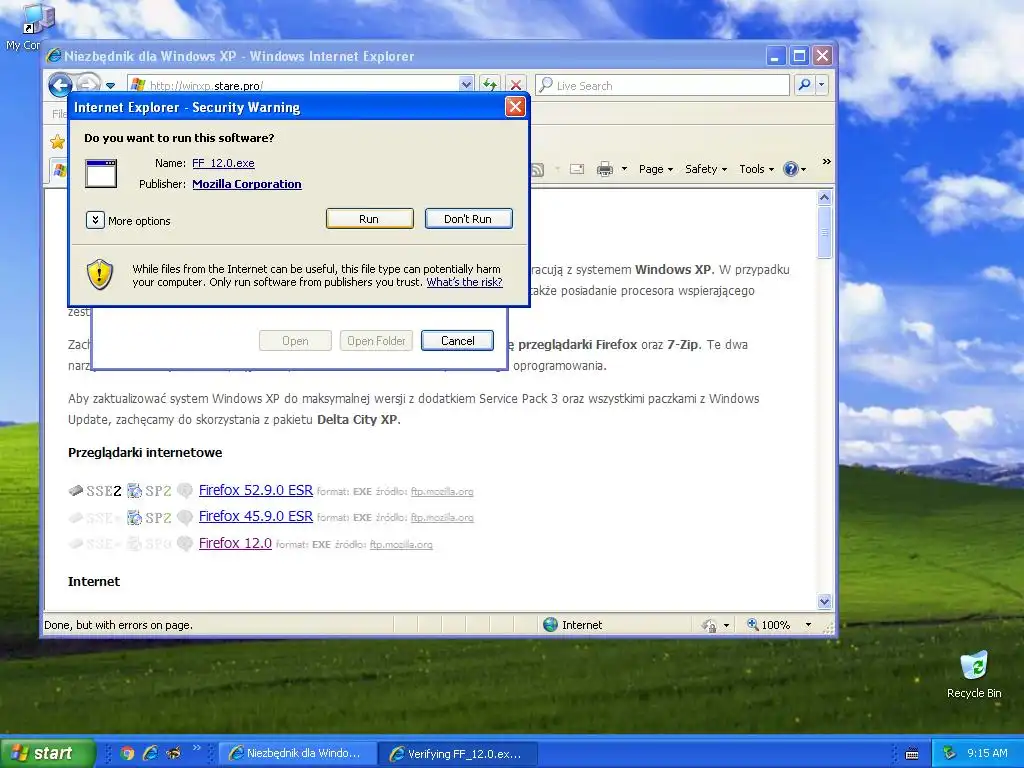Image resolution: width=1024 pixels, height=768 pixels.
Task: Open the address bar URL dropdown
Action: point(466,84)
